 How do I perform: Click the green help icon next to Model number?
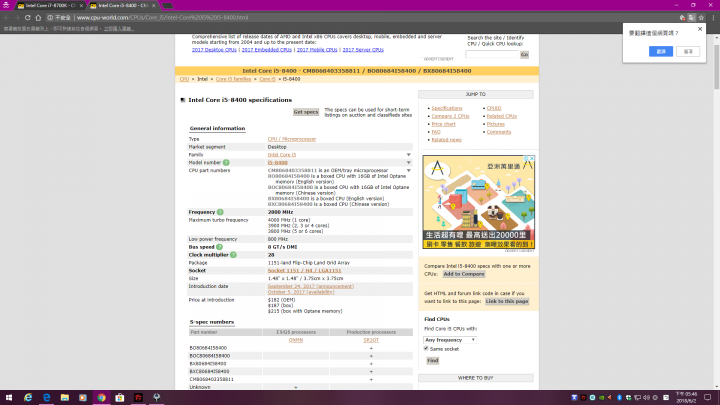pyautogui.click(x=226, y=163)
